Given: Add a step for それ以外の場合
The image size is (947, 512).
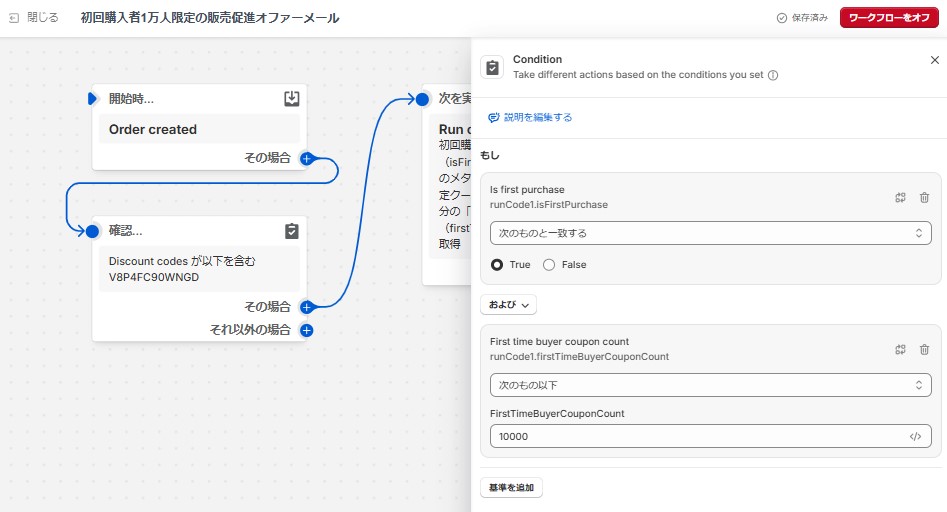Looking at the screenshot, I should point(307,330).
